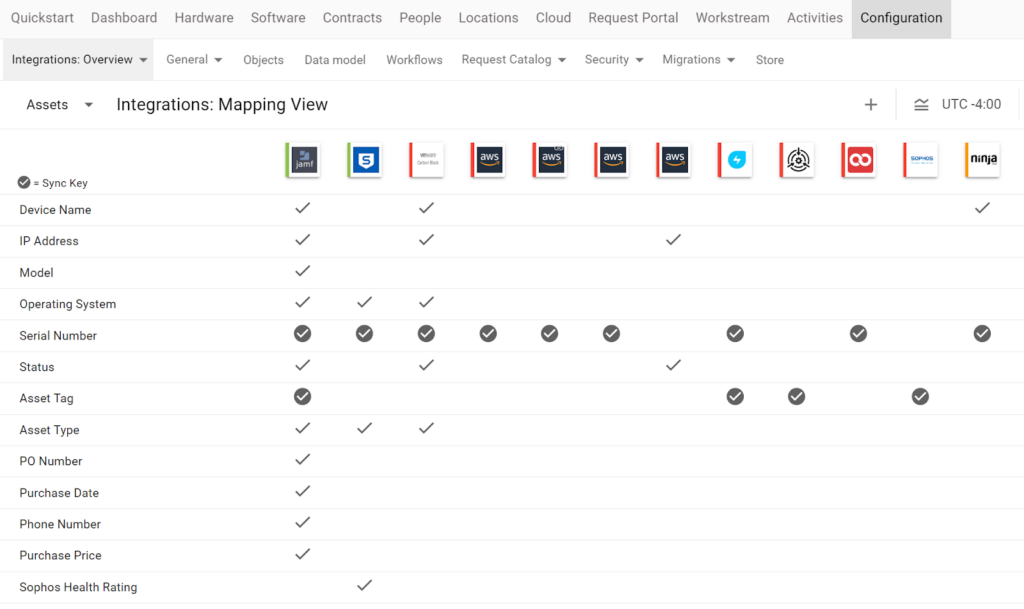
Task: Expand the Migrations dropdown
Action: (699, 59)
